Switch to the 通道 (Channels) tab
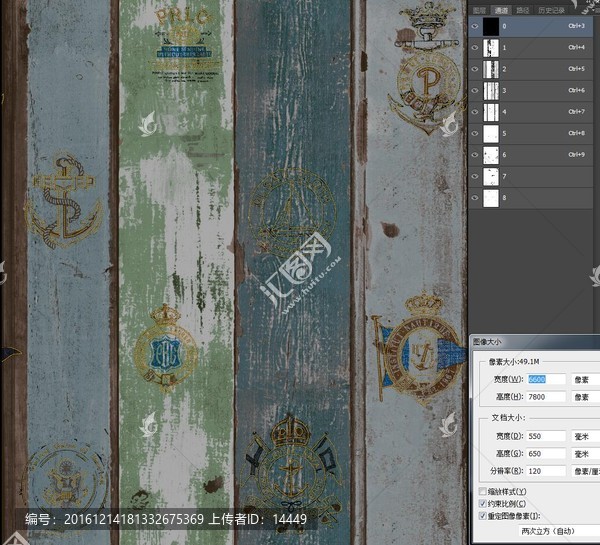Image resolution: width=600 pixels, height=545 pixels. click(501, 10)
